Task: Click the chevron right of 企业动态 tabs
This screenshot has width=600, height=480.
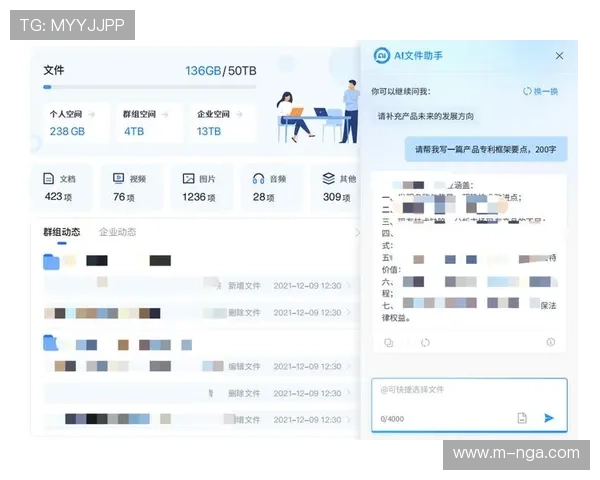Action: [x=357, y=232]
